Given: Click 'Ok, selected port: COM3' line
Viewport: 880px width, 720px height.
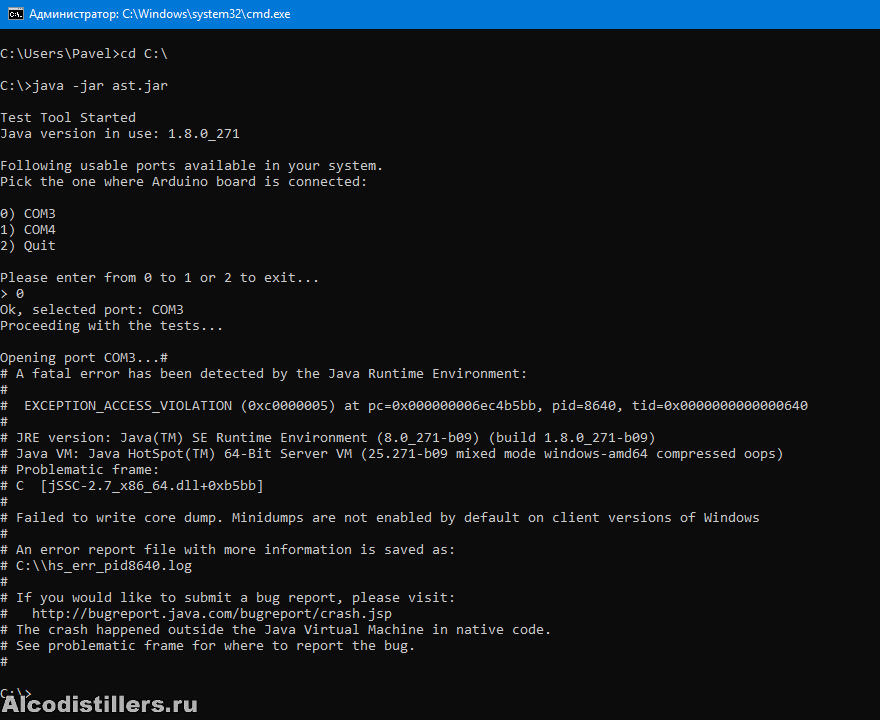Looking at the screenshot, I should pyautogui.click(x=92, y=310).
